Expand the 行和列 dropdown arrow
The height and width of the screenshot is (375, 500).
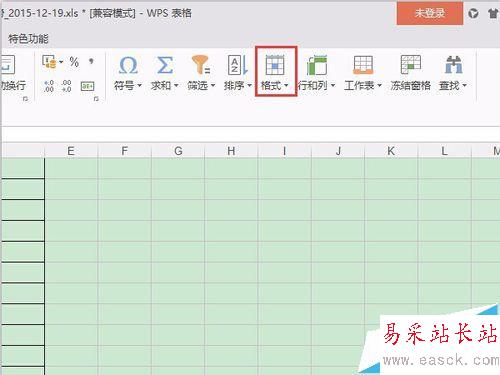click(x=333, y=86)
